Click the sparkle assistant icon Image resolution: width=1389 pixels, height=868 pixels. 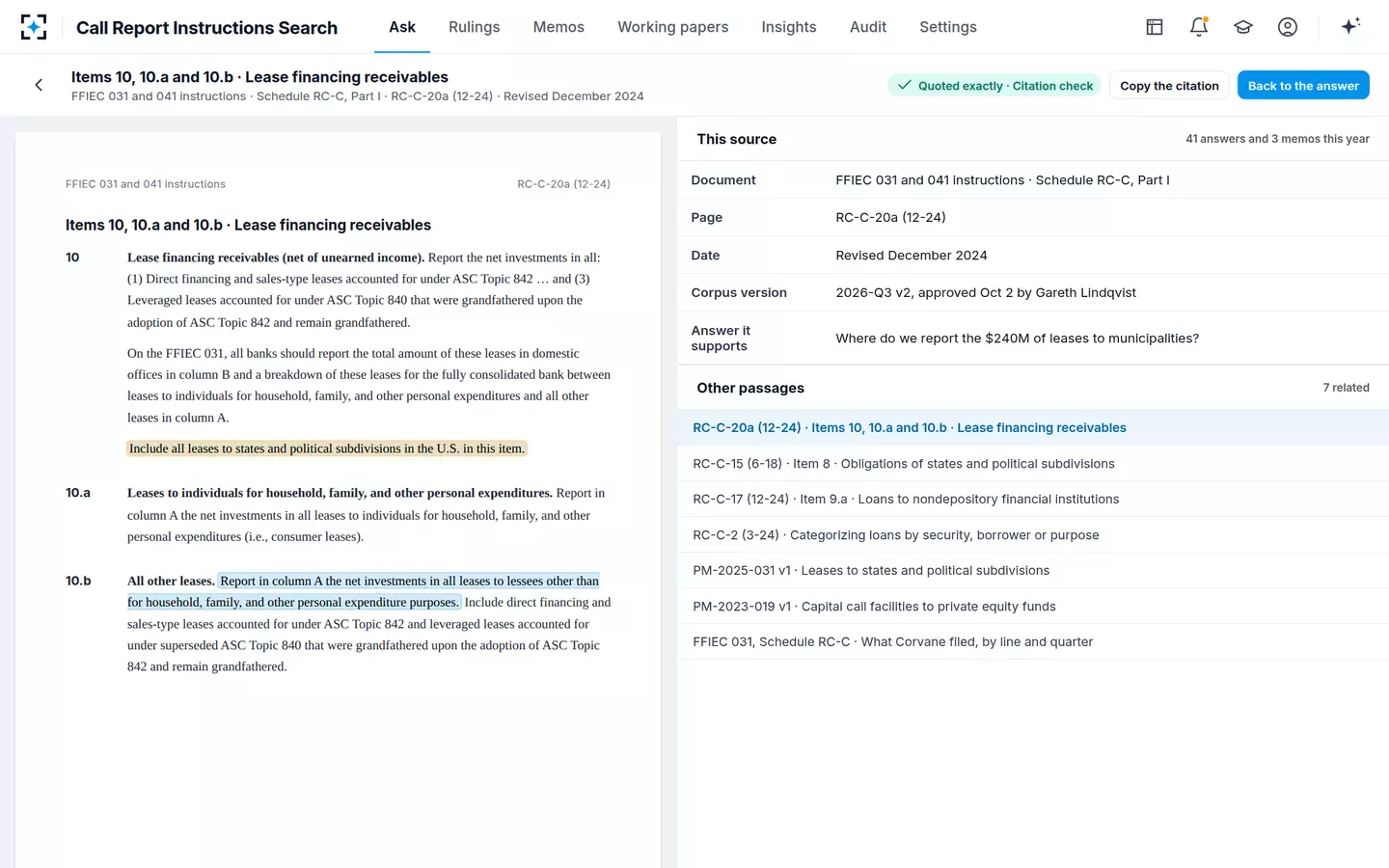pos(1350,26)
